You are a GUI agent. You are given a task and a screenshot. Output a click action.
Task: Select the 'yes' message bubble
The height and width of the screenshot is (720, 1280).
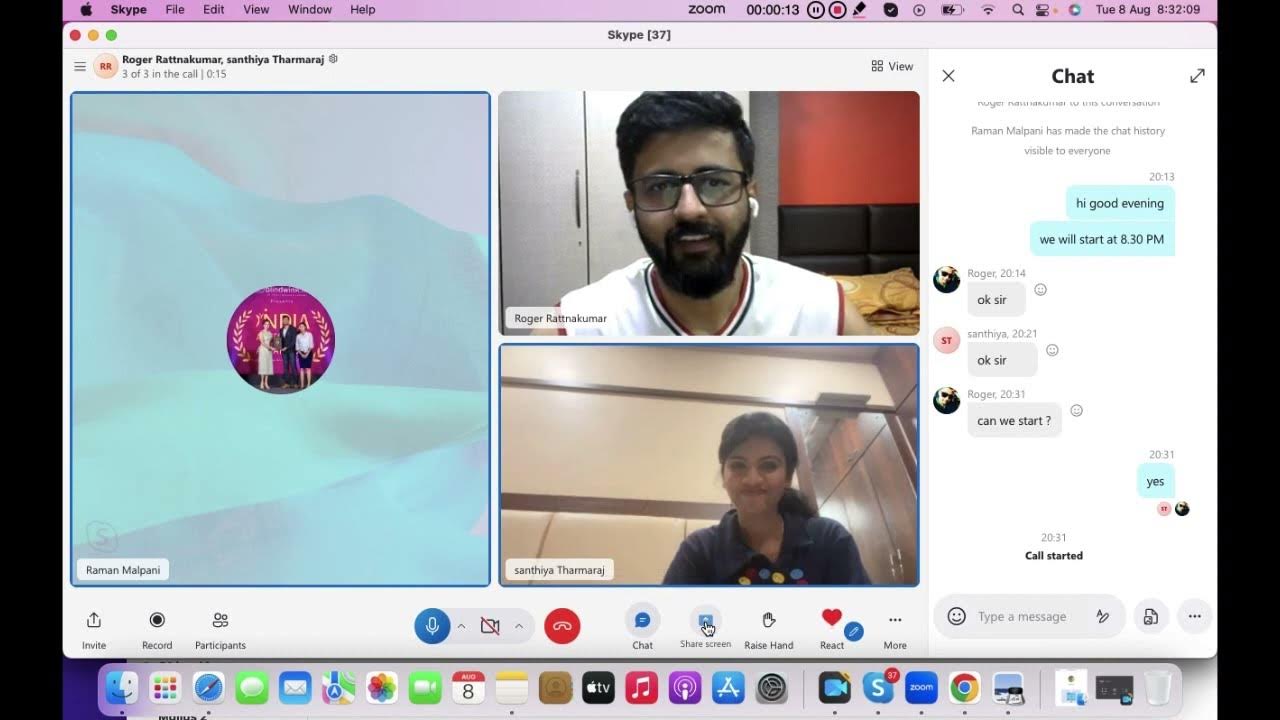pos(1155,481)
